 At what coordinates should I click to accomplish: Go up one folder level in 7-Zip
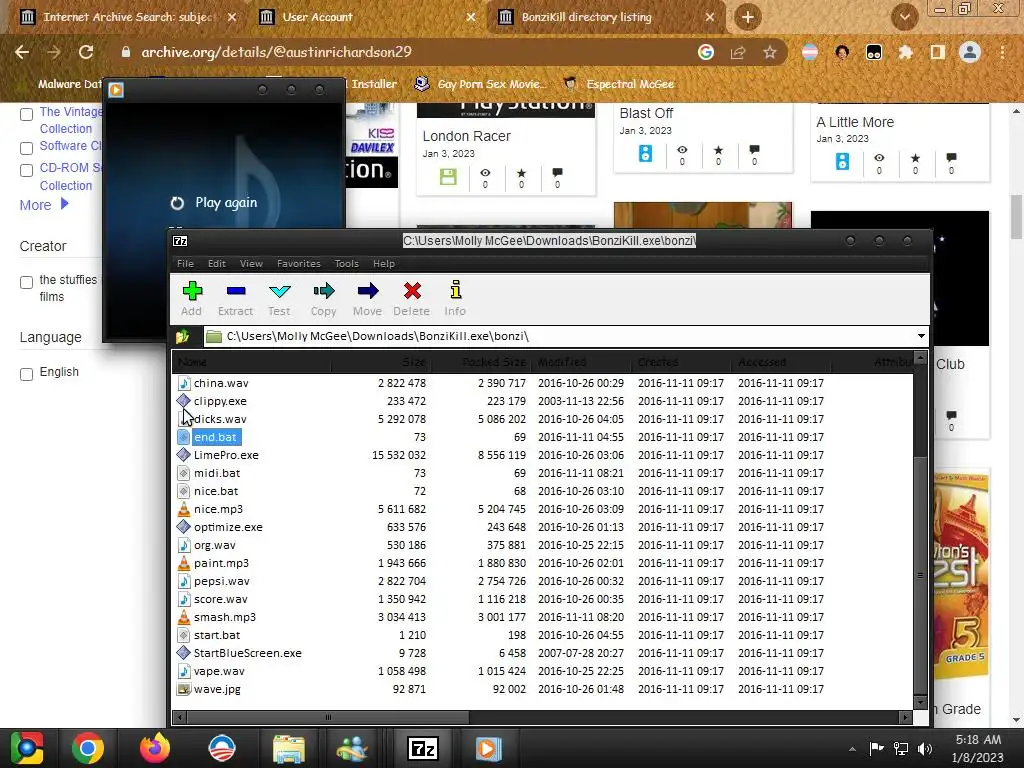pos(183,336)
